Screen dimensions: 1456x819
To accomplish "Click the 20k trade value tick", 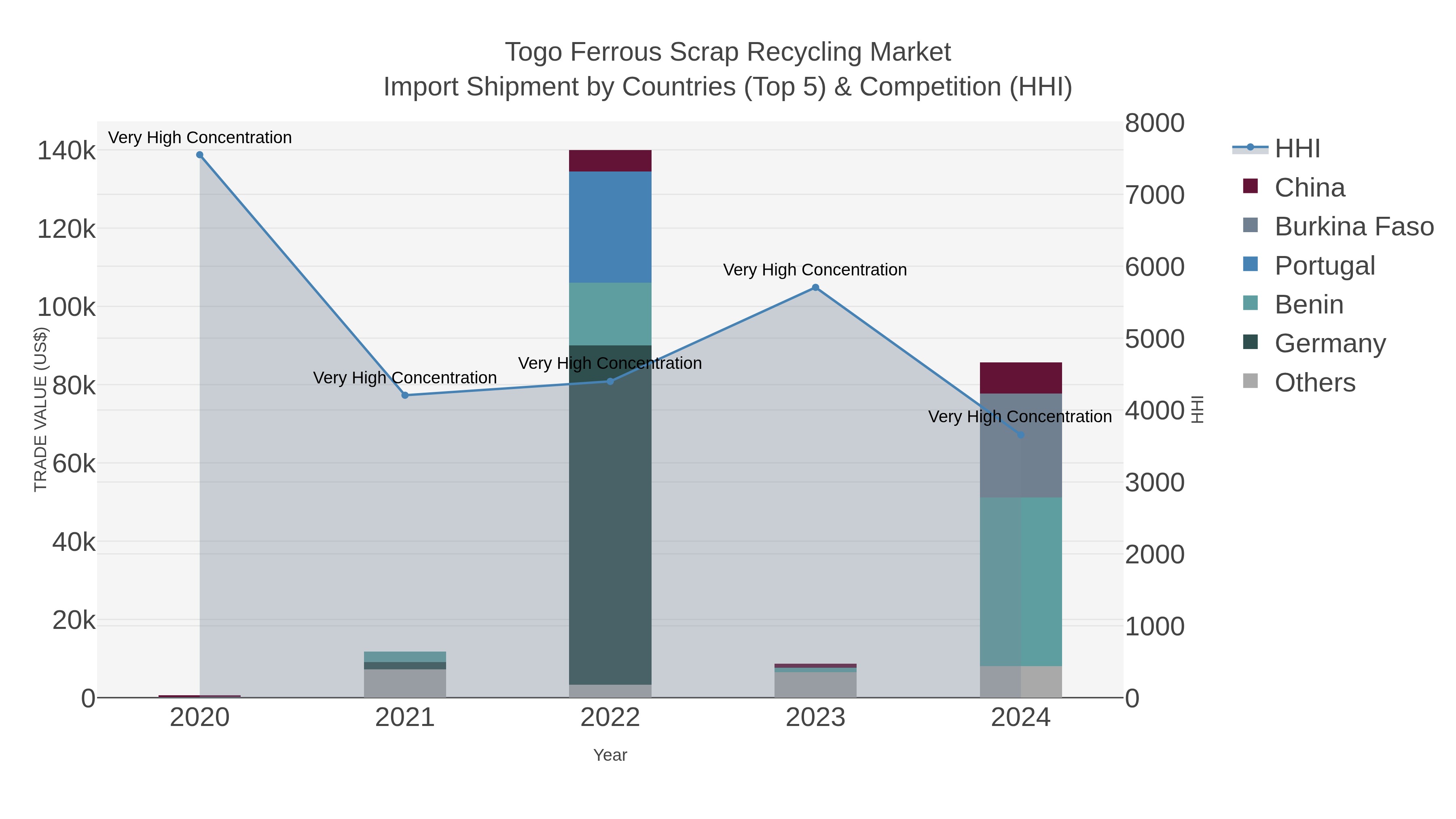I will (74, 620).
